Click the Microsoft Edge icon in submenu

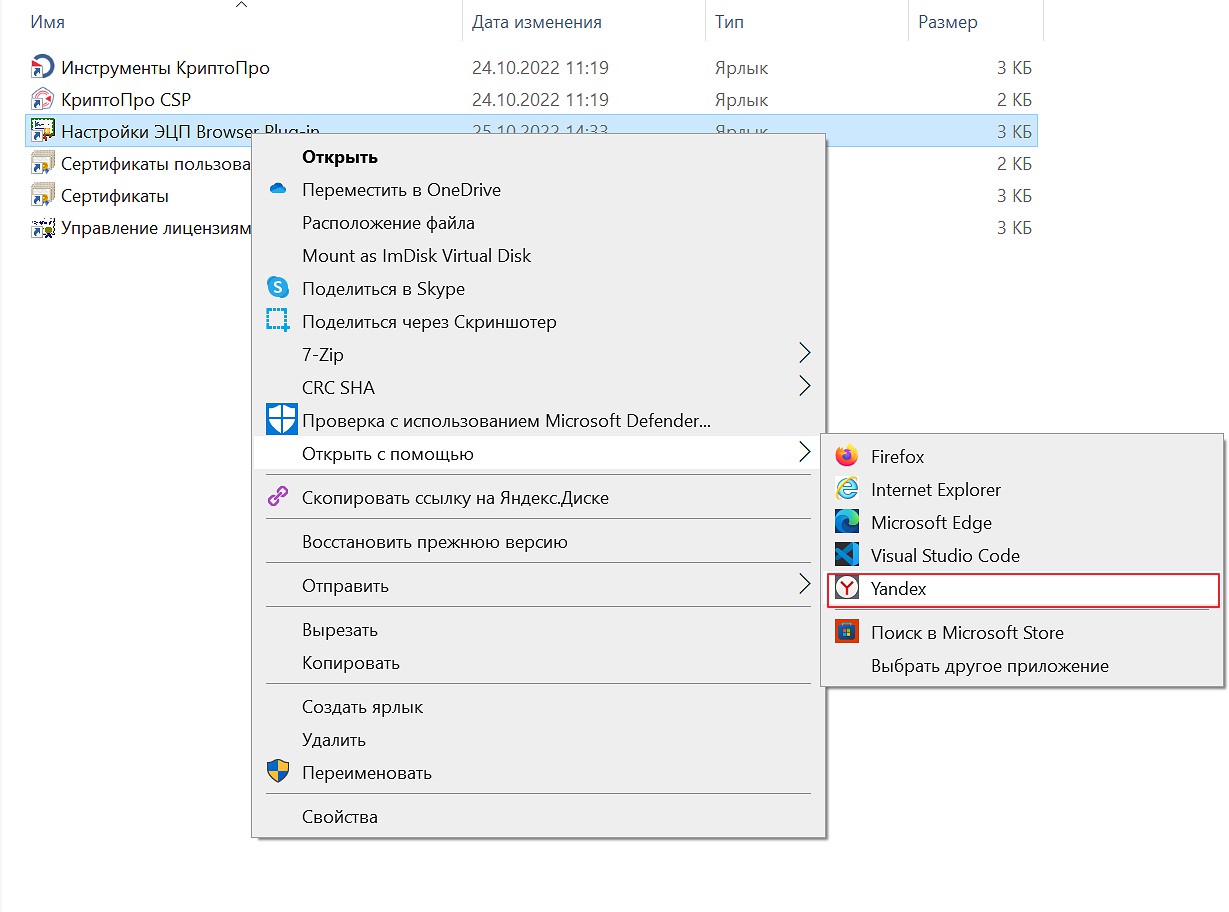click(847, 522)
